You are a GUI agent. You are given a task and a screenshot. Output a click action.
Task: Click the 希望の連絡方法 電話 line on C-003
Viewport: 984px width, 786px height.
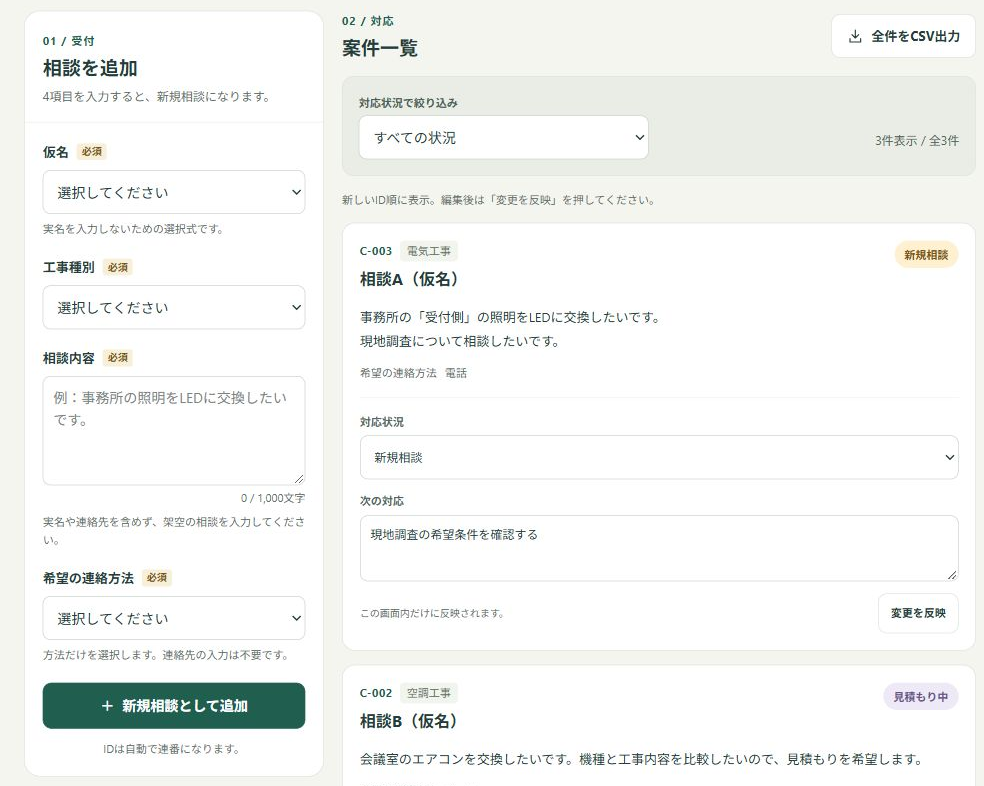[x=414, y=373]
